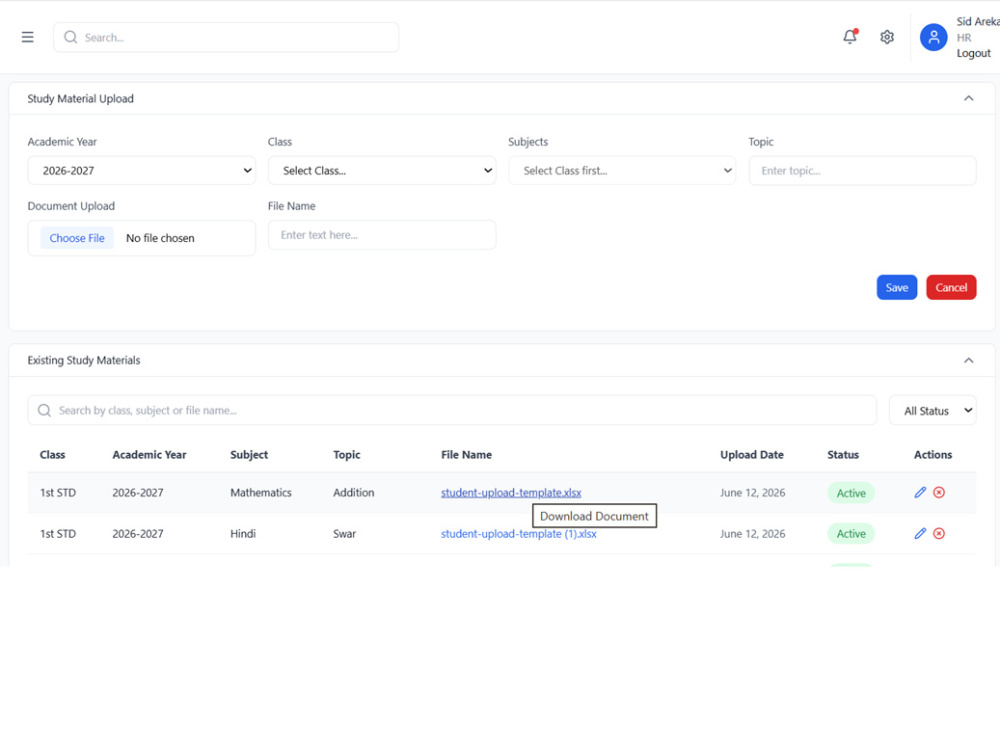Image resolution: width=1000 pixels, height=749 pixels.
Task: Click the Subject column header
Action: [249, 454]
